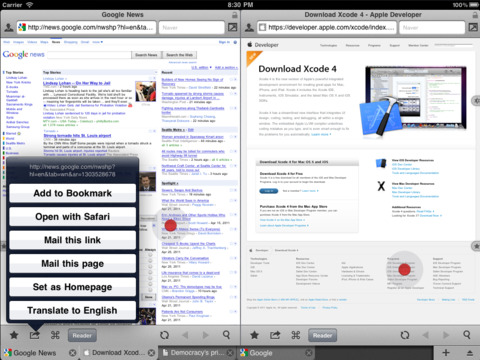Choose Mail this page
Viewport: 480px width, 360px height.
[x=73, y=264]
